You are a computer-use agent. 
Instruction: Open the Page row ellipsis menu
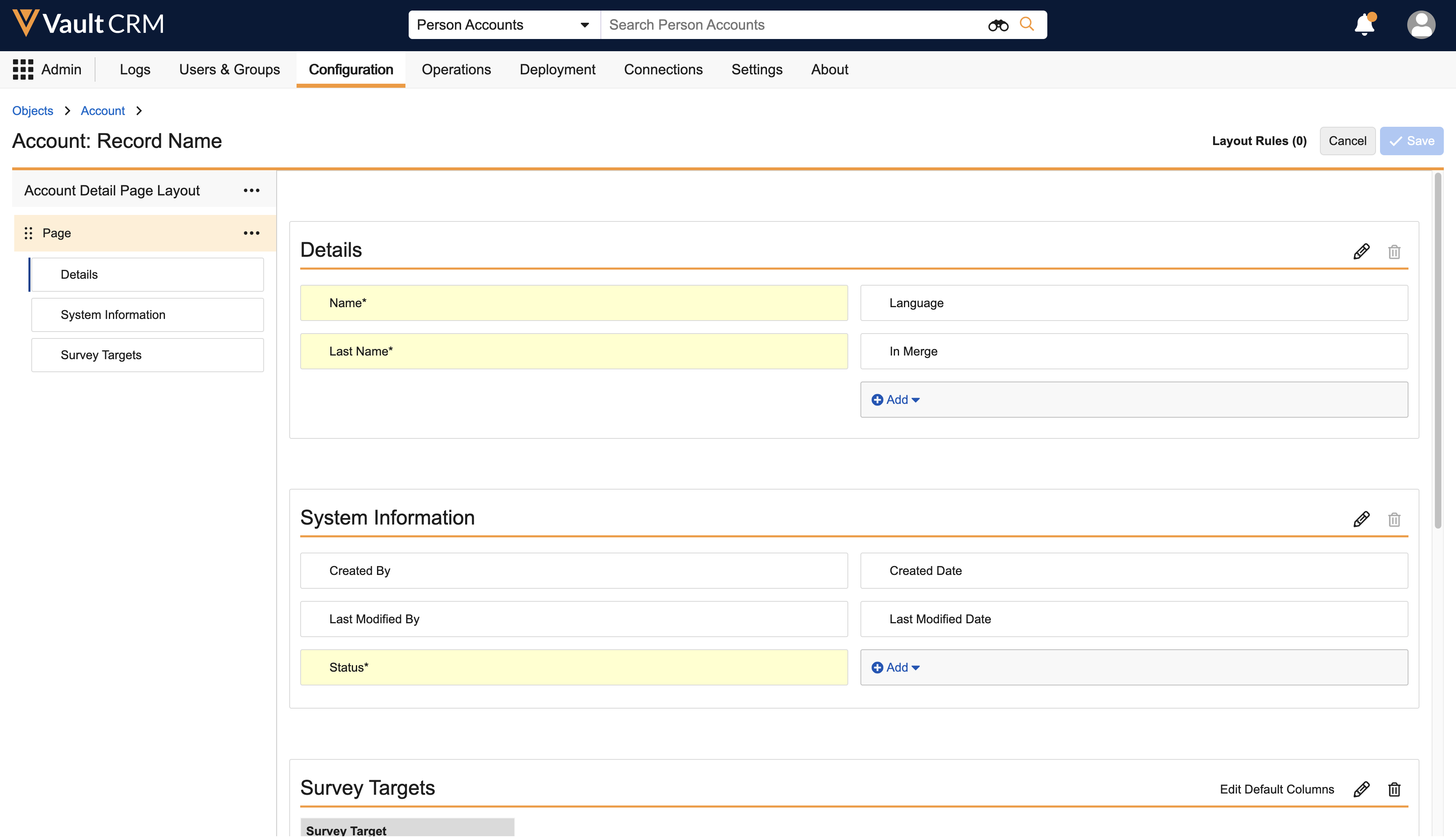tap(251, 233)
